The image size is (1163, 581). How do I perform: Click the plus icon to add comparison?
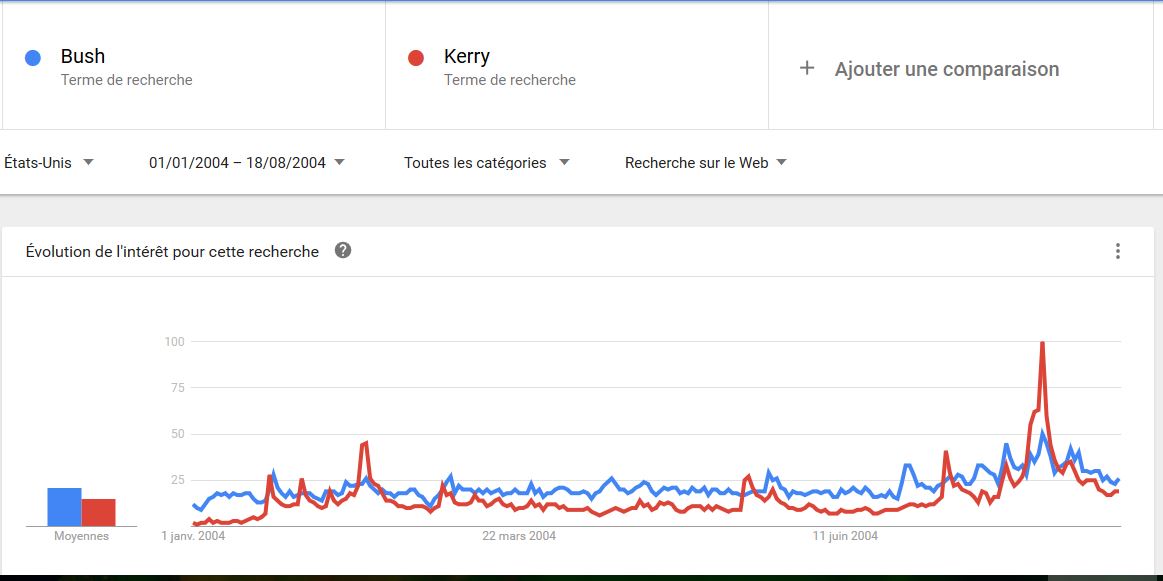tap(807, 68)
